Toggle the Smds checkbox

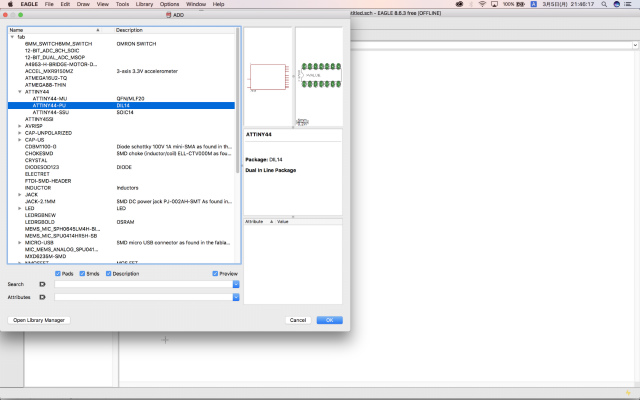pos(82,273)
